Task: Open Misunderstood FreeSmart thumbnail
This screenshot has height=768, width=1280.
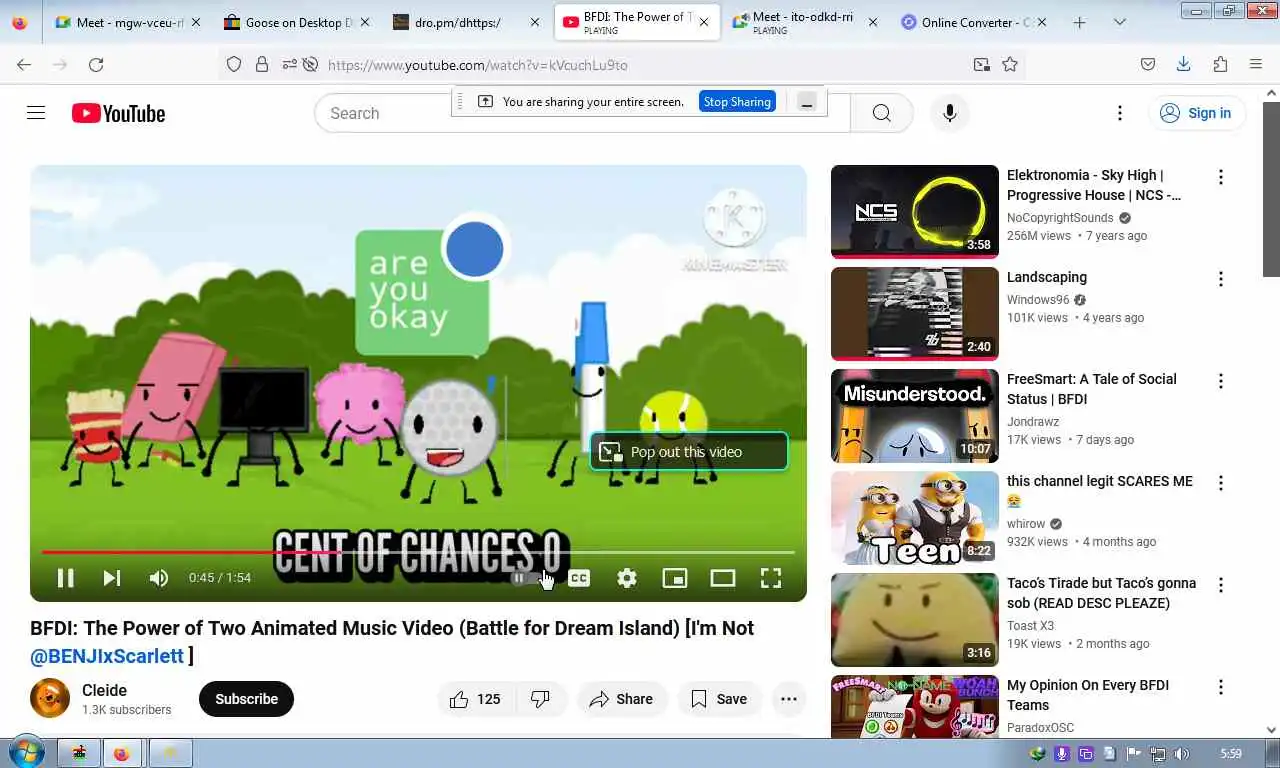Action: click(915, 415)
